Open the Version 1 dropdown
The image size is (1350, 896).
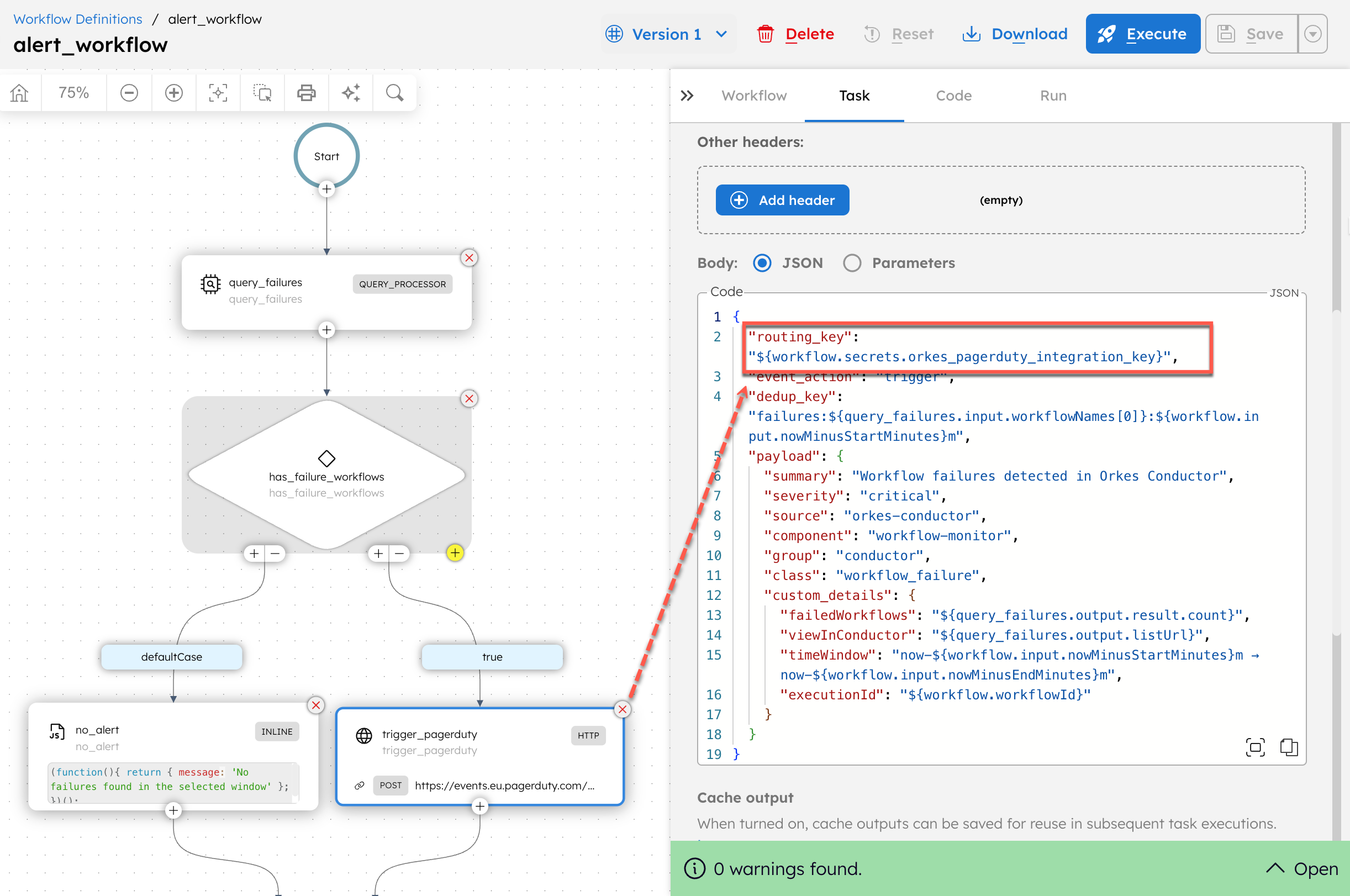(x=667, y=34)
